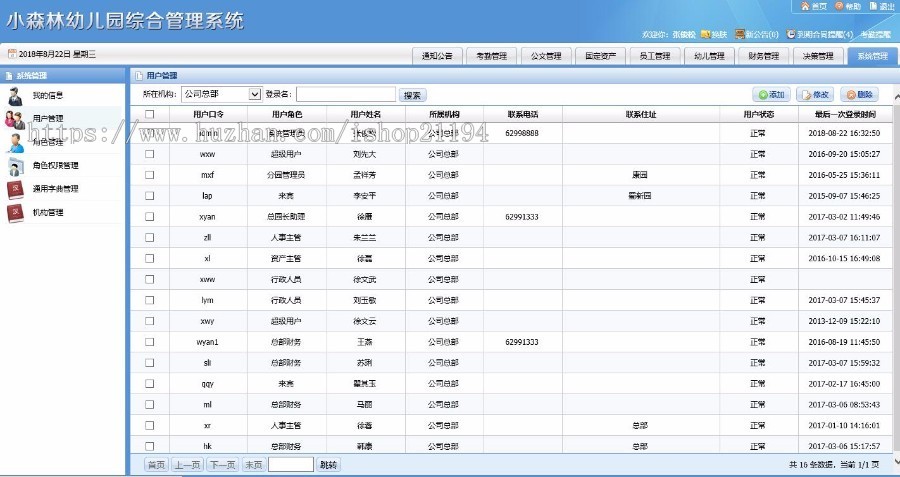Click the 退出 logout link
This screenshot has width=900, height=477.
click(882, 6)
